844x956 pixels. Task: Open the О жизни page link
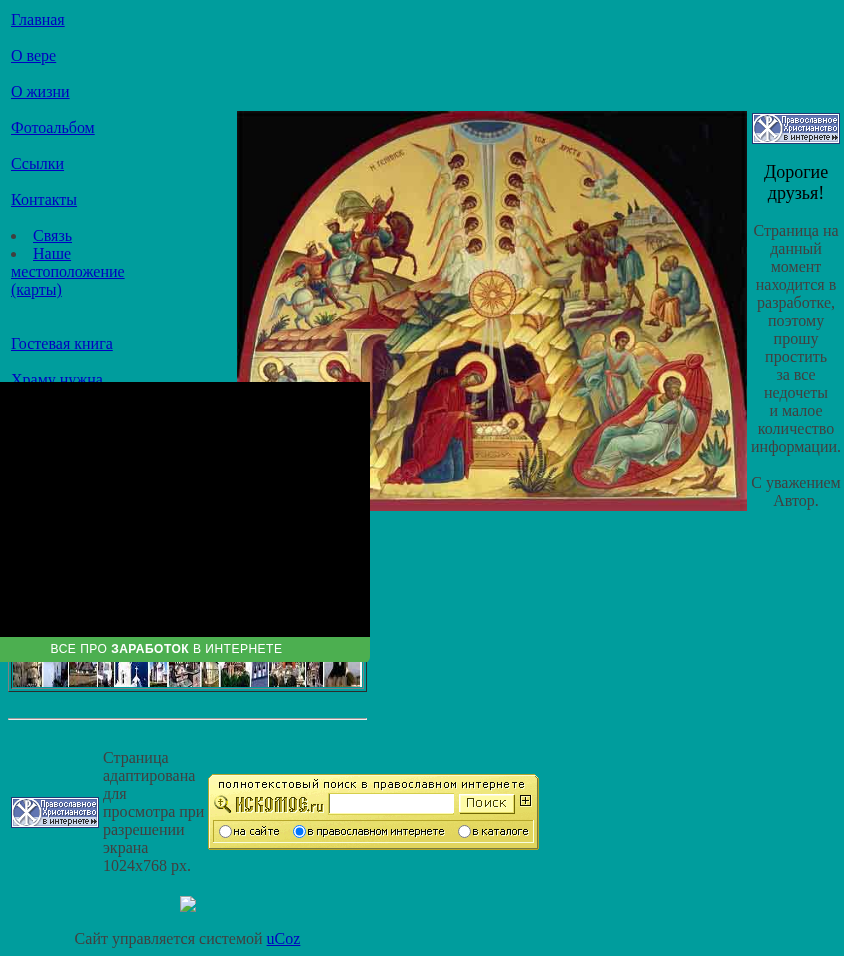point(40,92)
